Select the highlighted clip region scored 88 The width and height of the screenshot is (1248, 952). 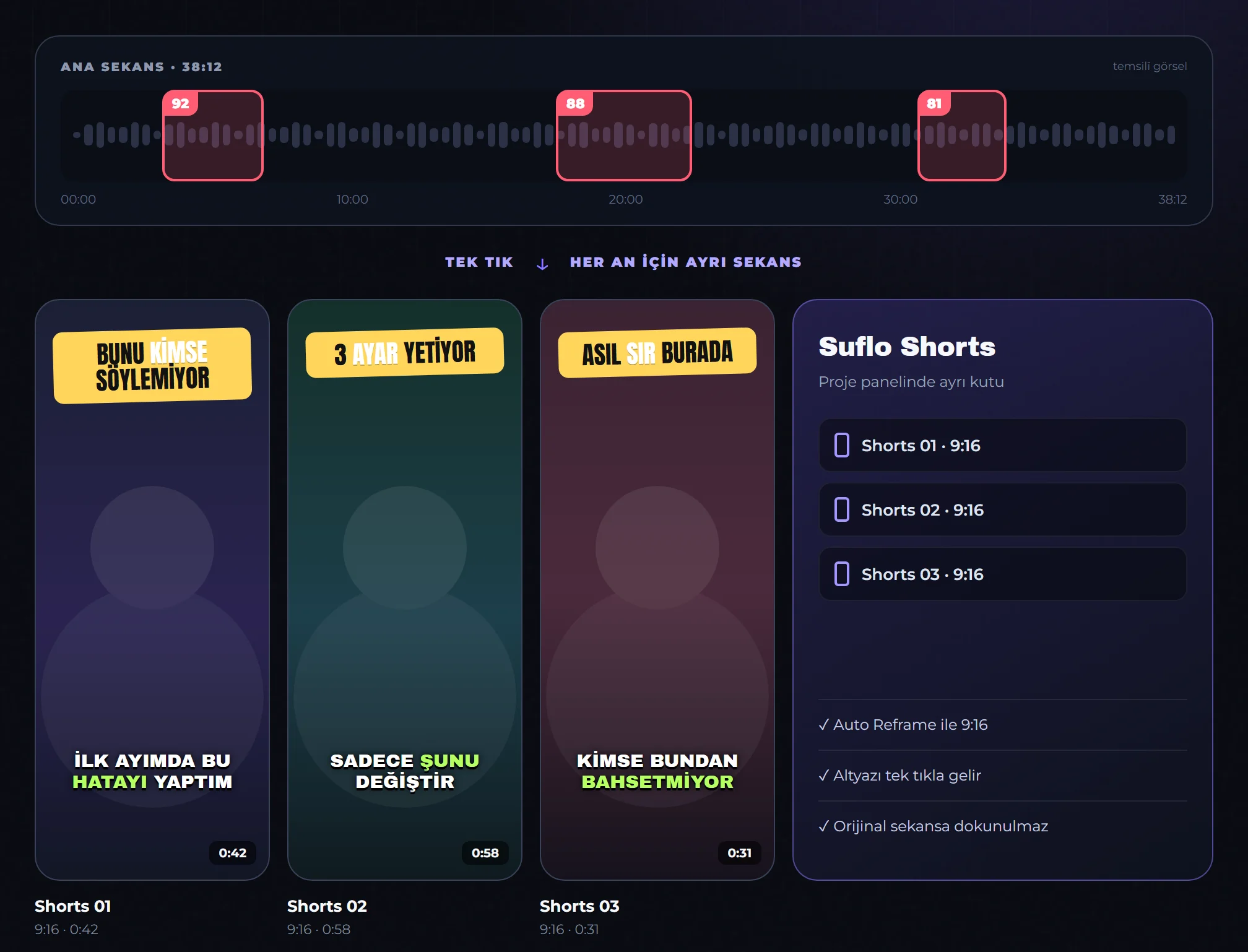point(624,136)
